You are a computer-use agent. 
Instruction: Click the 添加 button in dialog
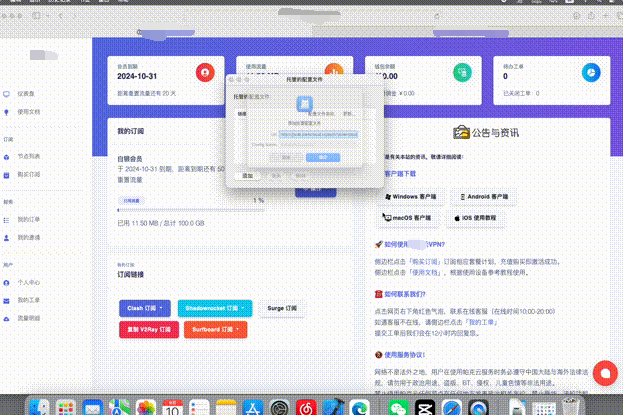click(247, 174)
